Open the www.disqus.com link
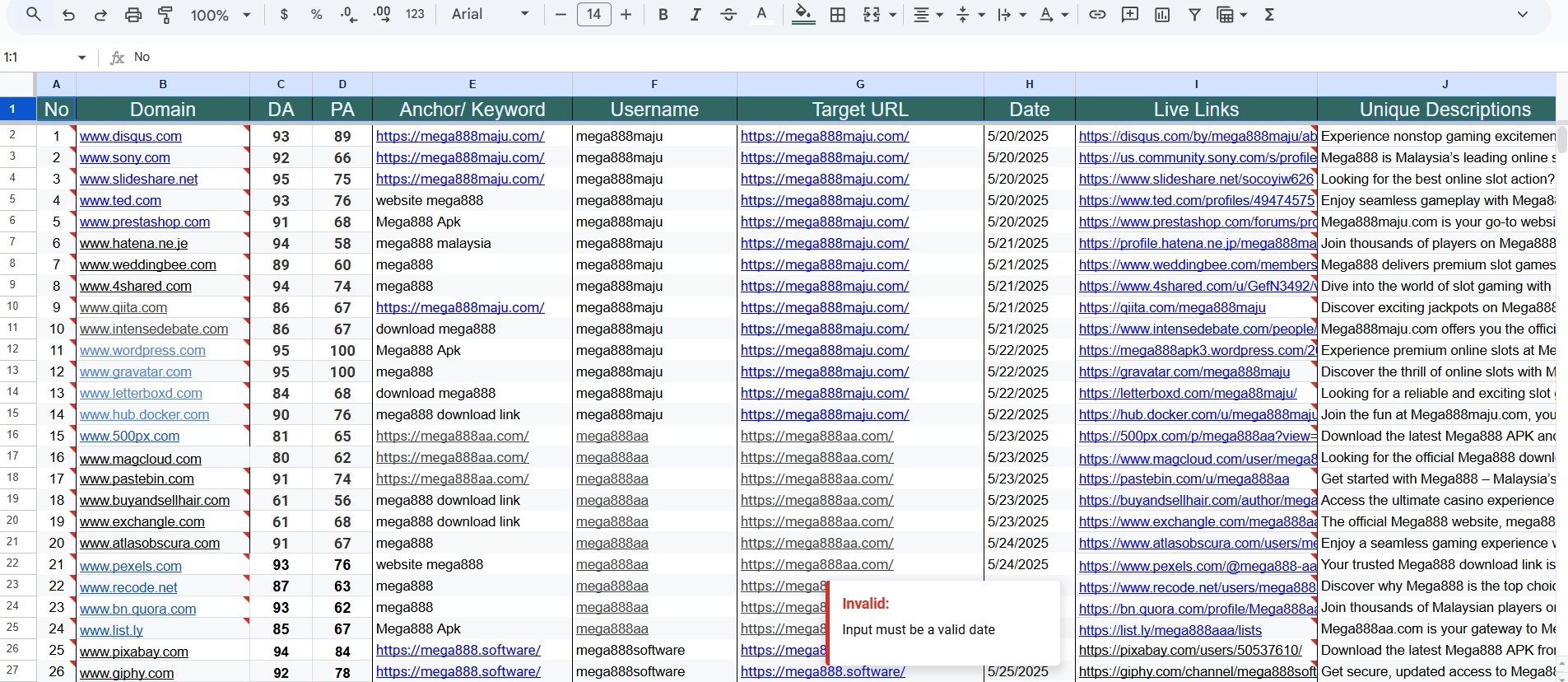 (131, 137)
